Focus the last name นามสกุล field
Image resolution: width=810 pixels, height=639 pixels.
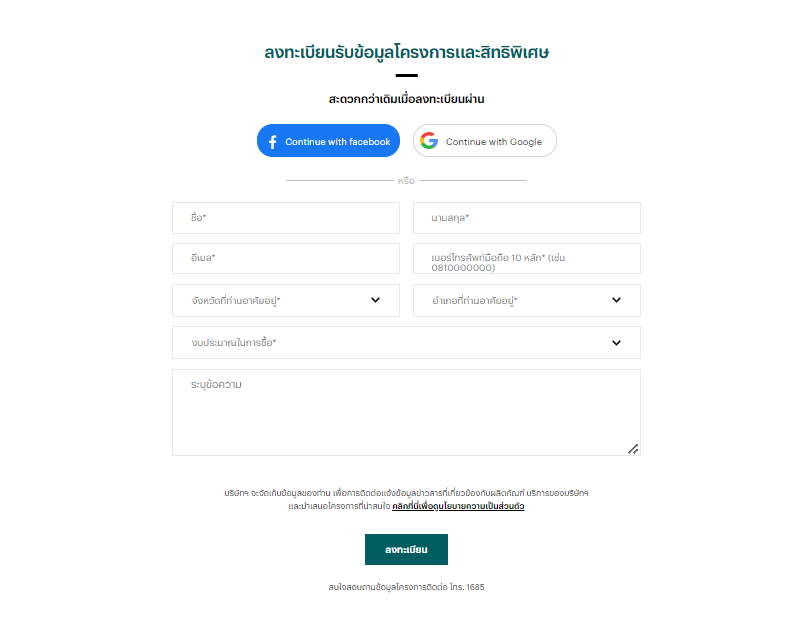[x=526, y=218]
